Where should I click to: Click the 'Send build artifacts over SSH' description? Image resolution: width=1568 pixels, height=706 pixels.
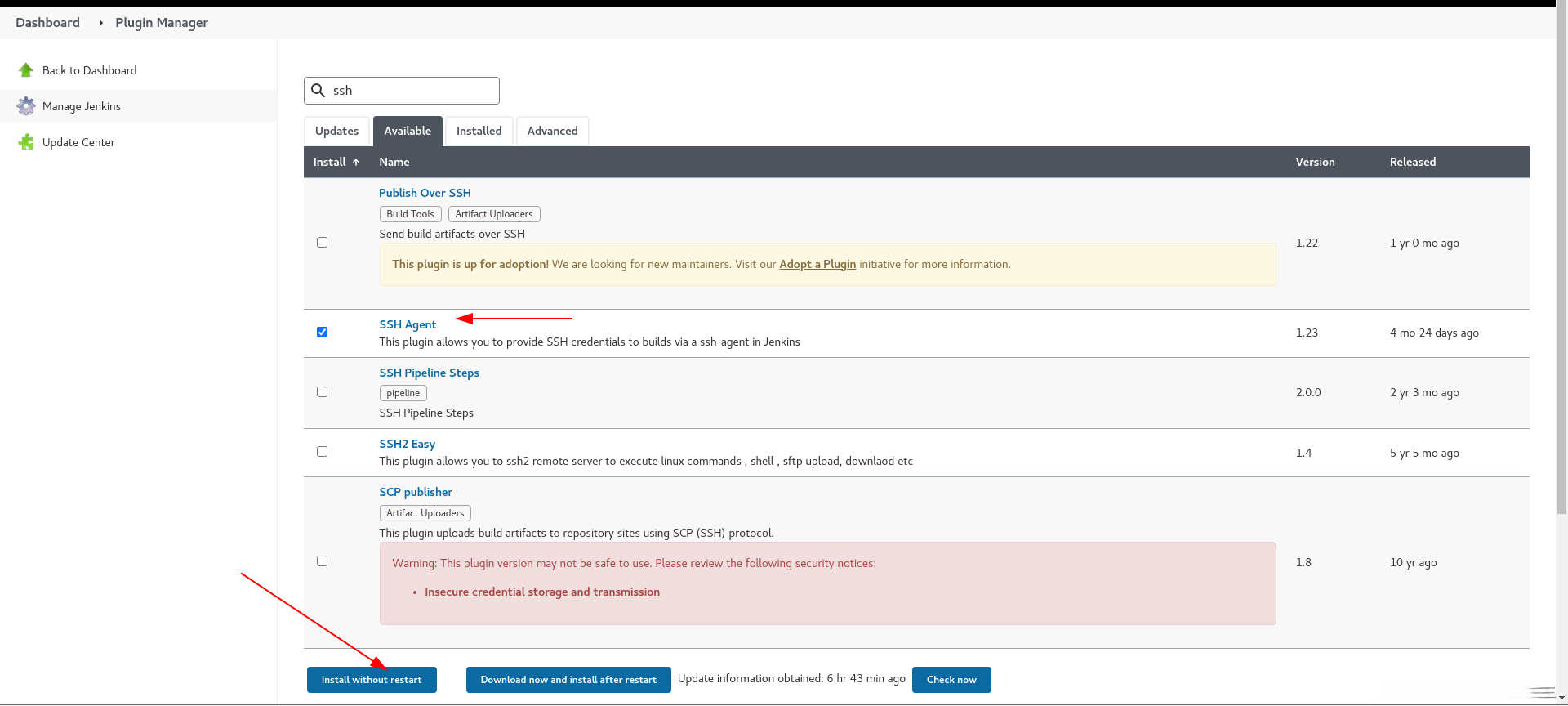pos(452,234)
